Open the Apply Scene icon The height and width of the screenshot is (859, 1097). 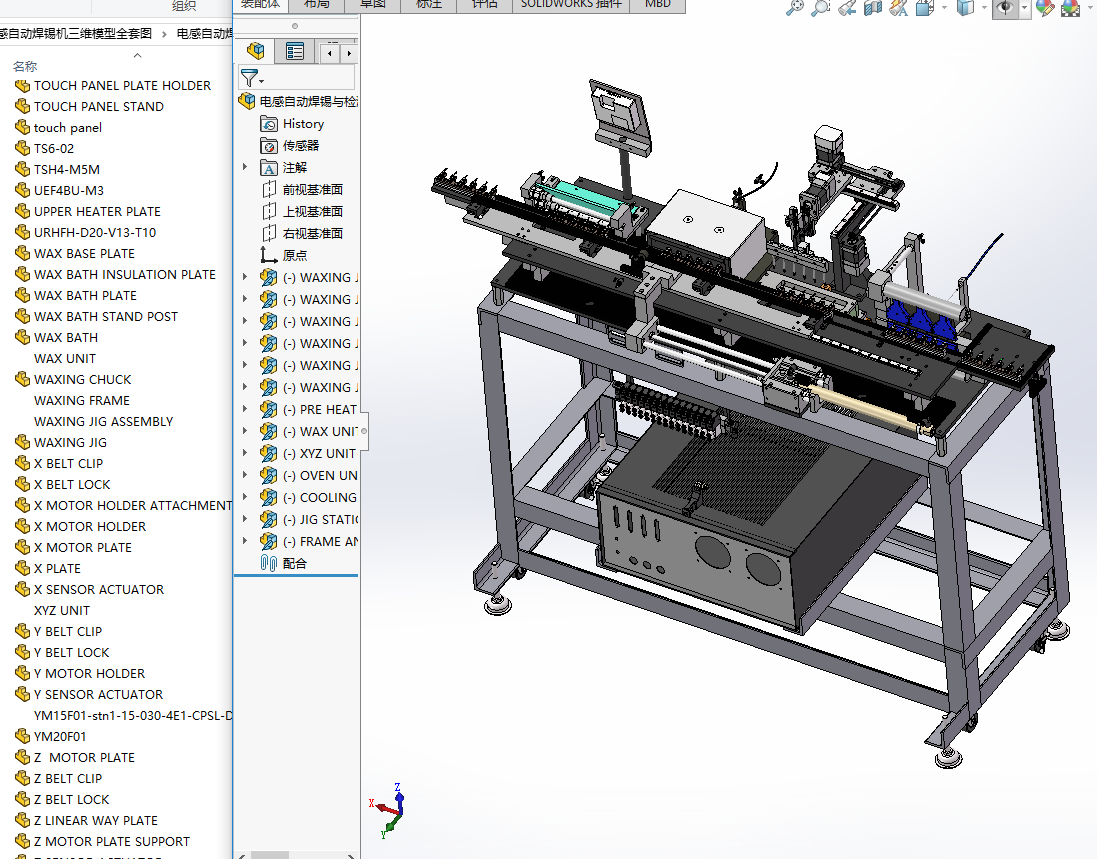click(x=1070, y=8)
